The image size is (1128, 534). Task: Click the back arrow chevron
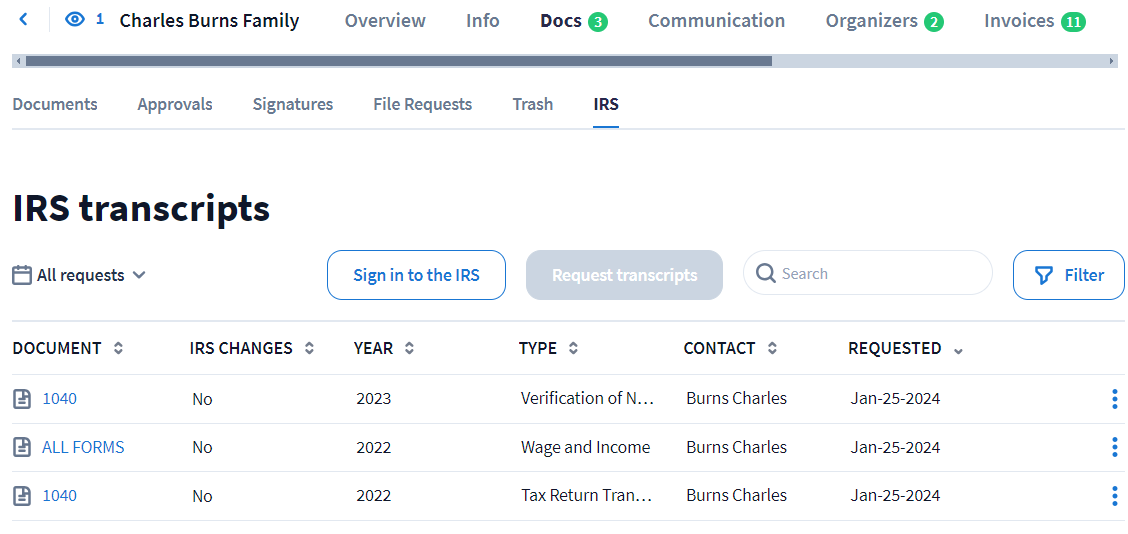tap(24, 20)
